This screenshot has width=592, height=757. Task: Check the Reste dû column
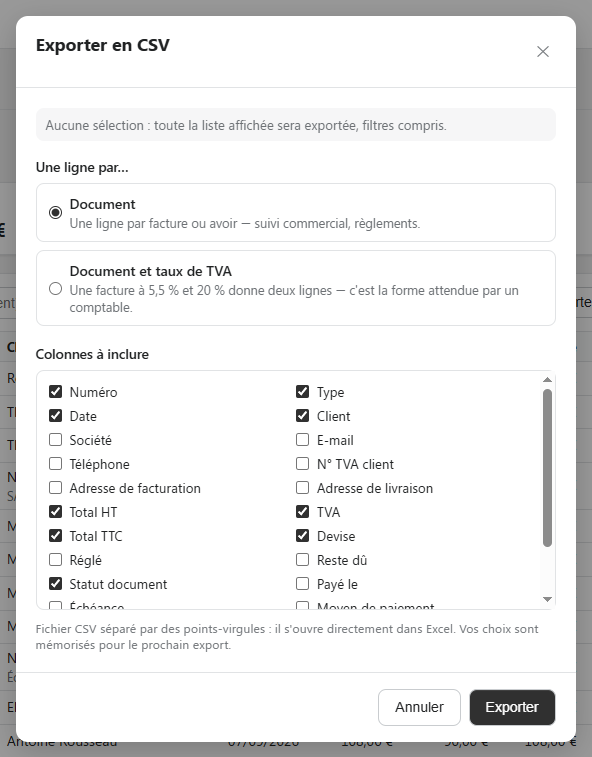[302, 560]
